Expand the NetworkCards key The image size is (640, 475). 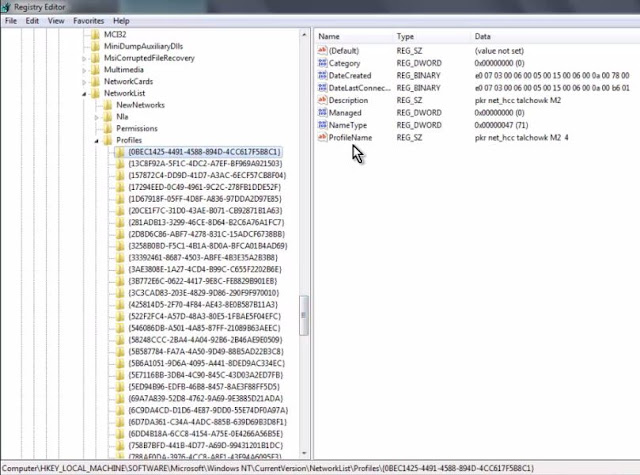point(84,82)
